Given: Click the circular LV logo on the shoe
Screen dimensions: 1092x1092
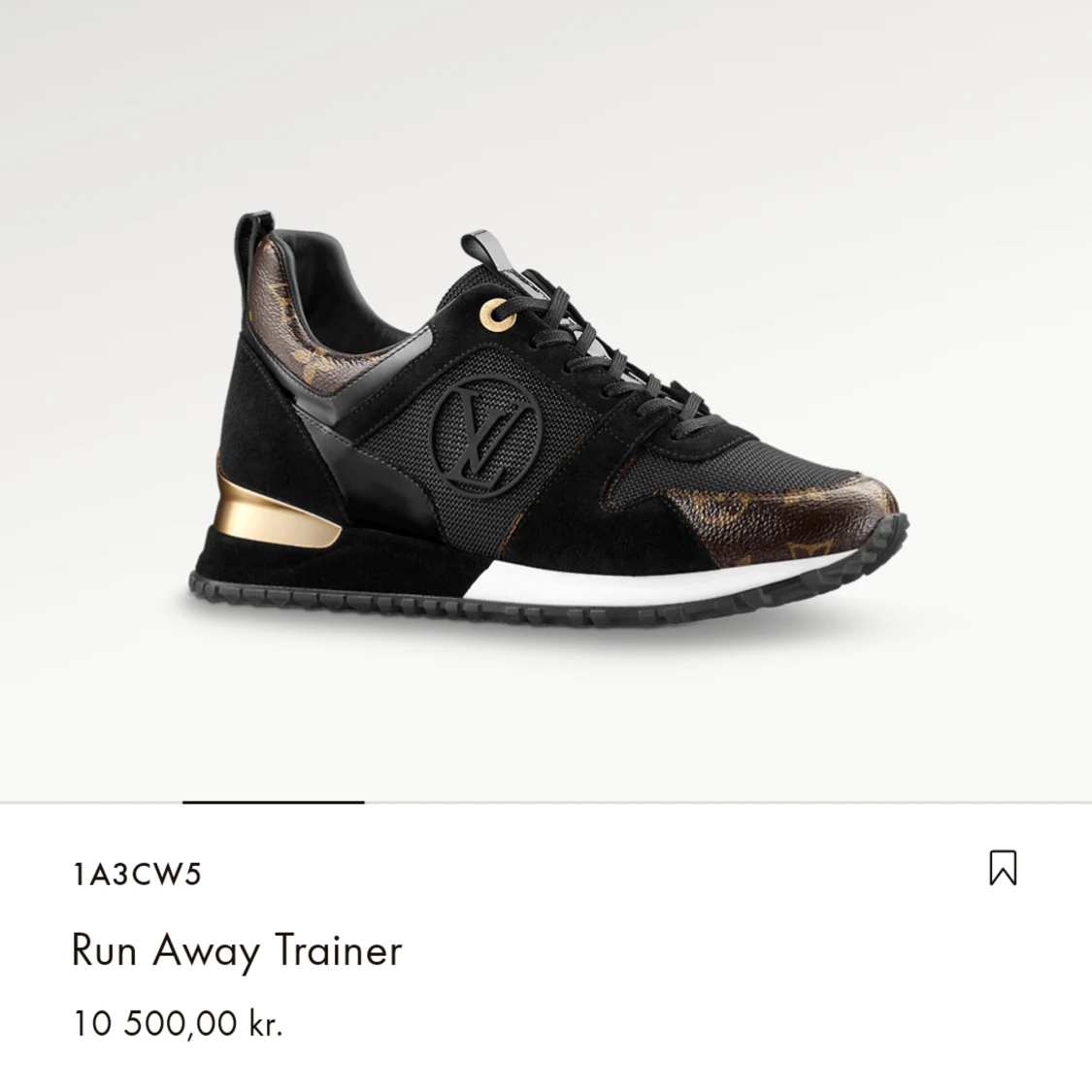Looking at the screenshot, I should [x=486, y=439].
